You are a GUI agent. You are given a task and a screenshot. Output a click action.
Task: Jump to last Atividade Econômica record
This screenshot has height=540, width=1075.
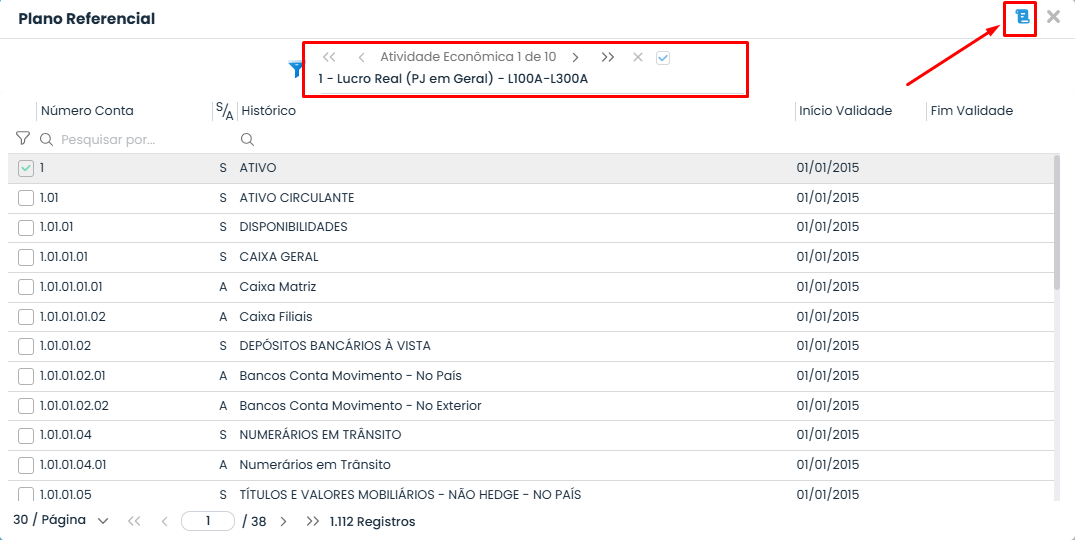[x=607, y=58]
